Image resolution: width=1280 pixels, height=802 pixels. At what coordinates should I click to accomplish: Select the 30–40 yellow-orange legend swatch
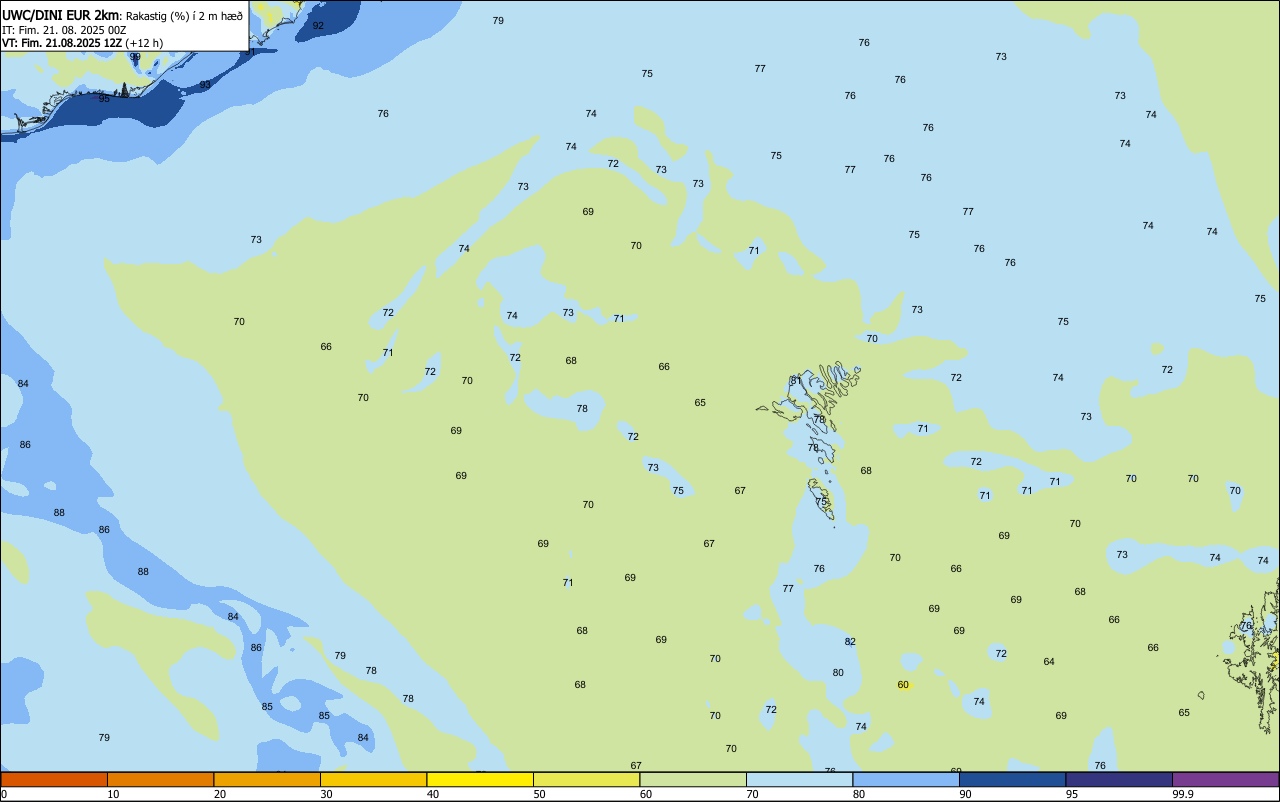point(373,779)
